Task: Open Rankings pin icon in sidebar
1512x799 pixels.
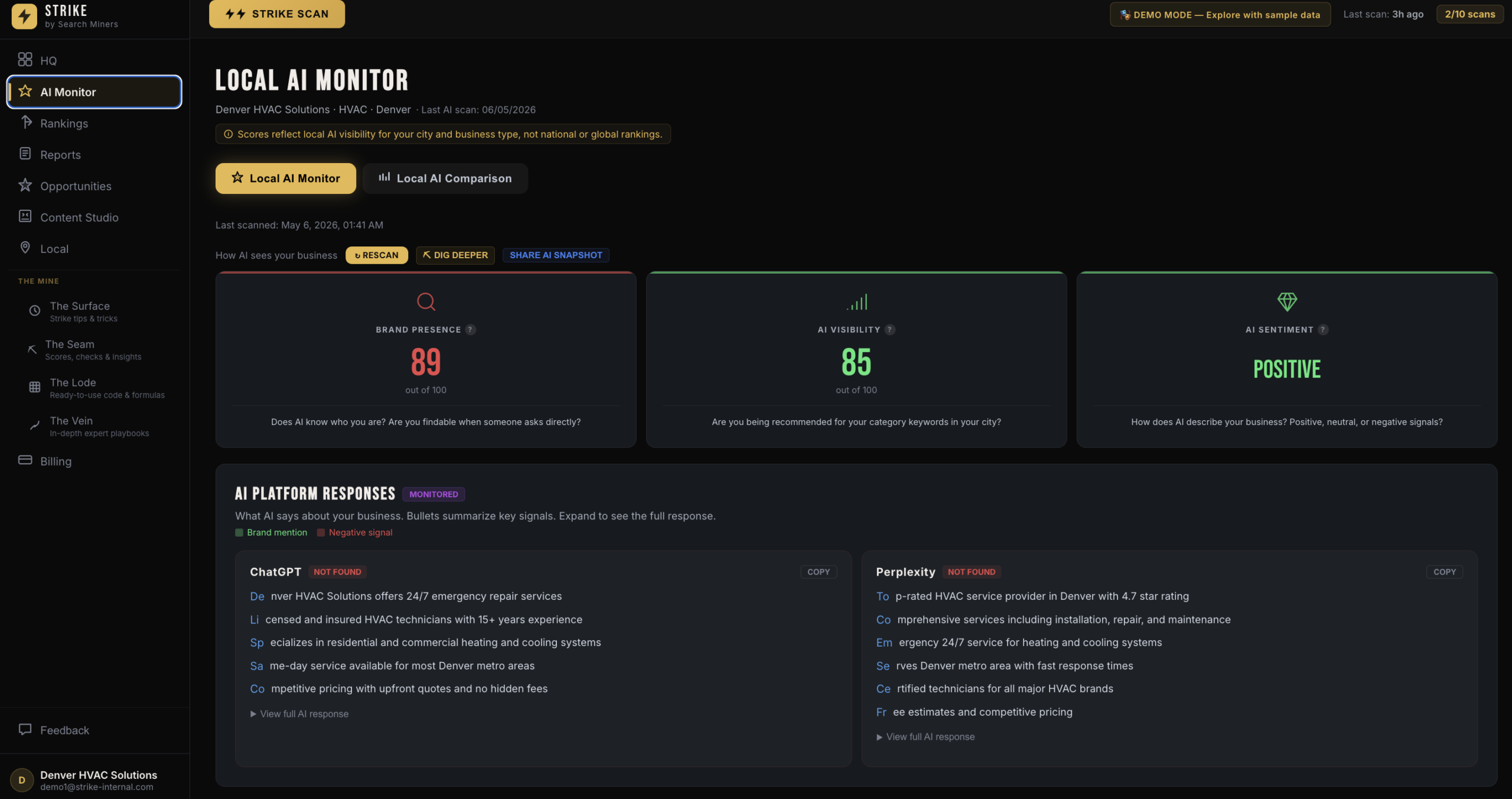Action: [25, 122]
